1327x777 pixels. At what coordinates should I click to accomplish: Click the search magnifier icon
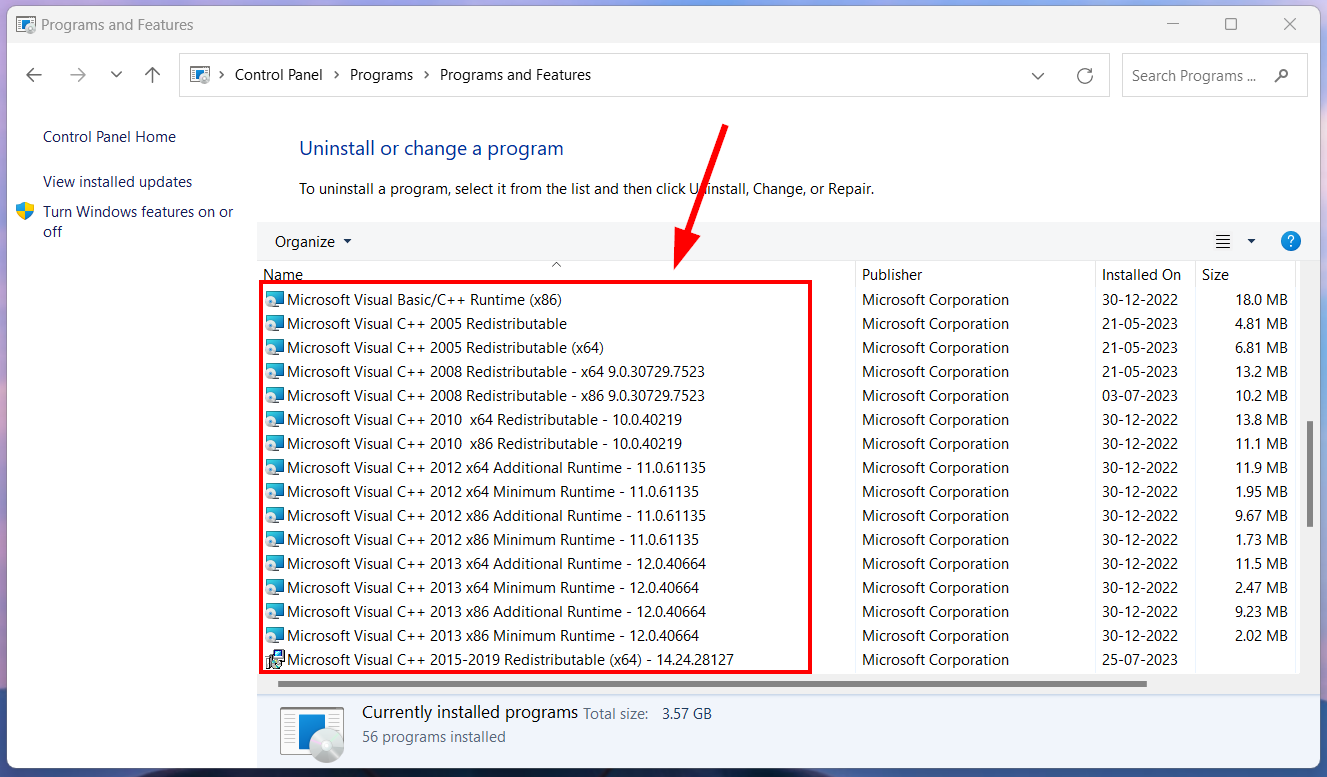[1282, 75]
